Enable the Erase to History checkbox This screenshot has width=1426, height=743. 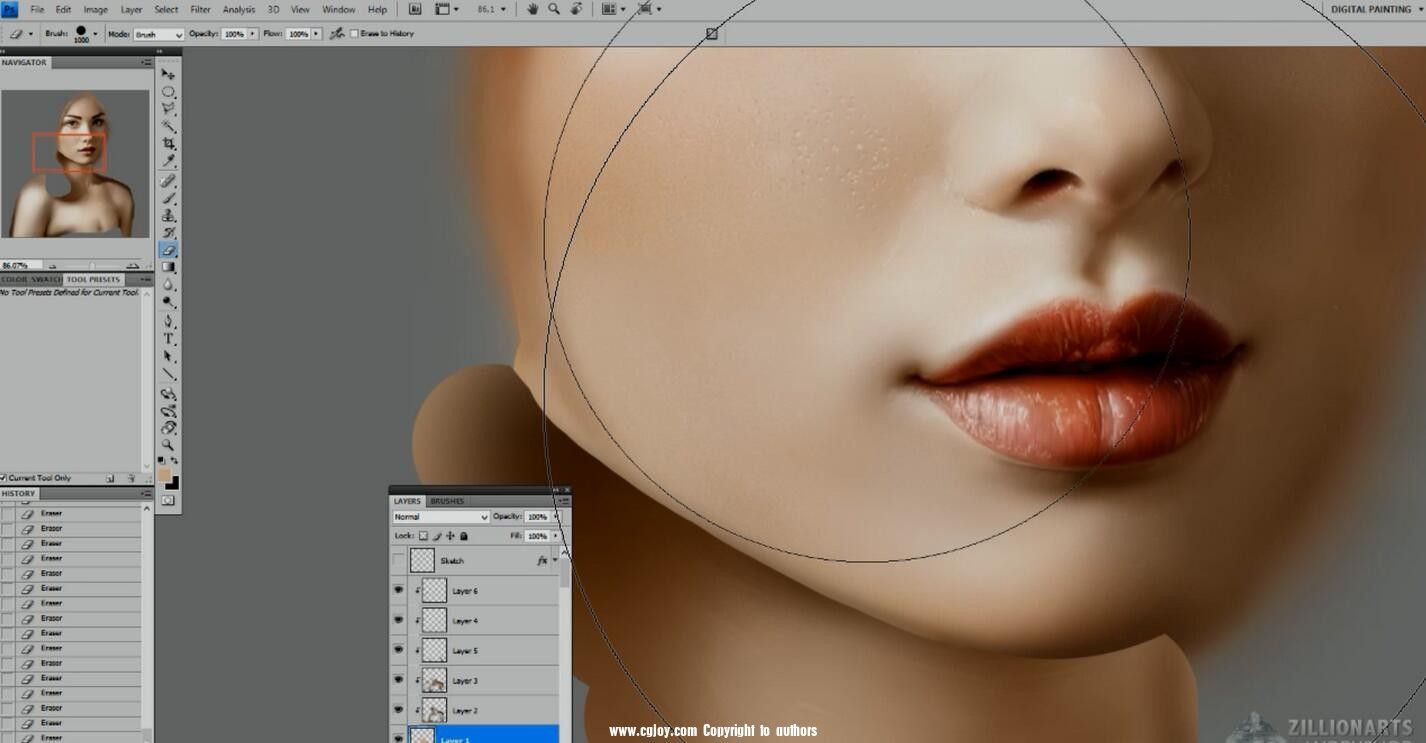(x=354, y=33)
